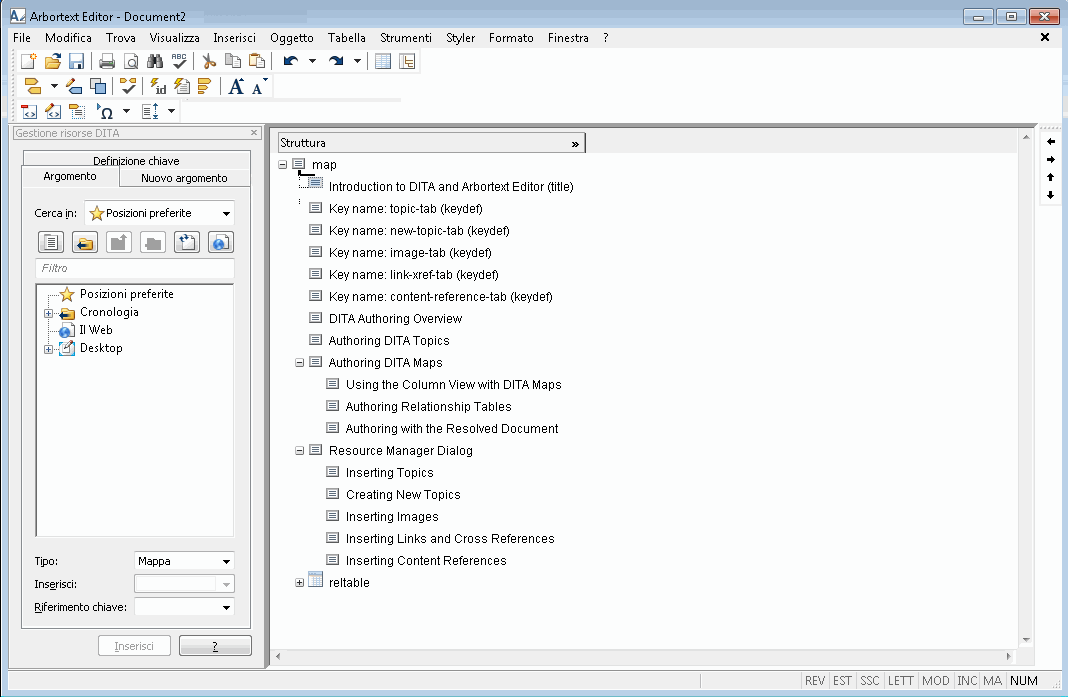Viewport: 1068px width, 697px height.
Task: Click the move left arrow on right edge
Action: pyautogui.click(x=1050, y=142)
